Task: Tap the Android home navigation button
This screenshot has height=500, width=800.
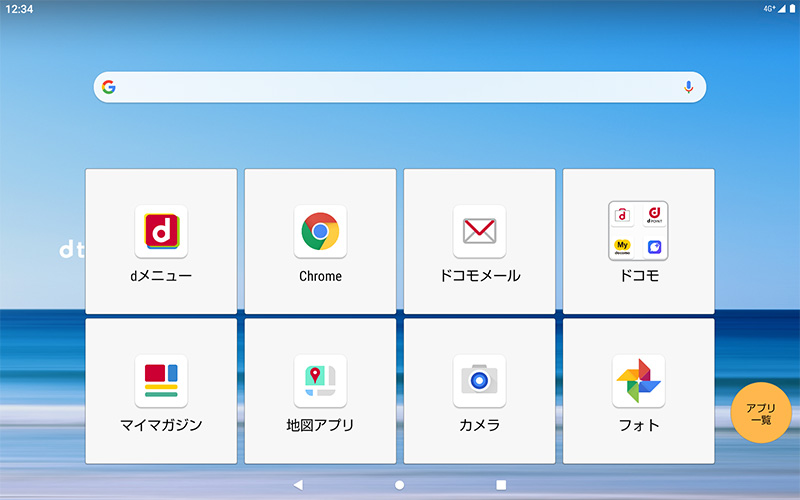Action: [399, 485]
